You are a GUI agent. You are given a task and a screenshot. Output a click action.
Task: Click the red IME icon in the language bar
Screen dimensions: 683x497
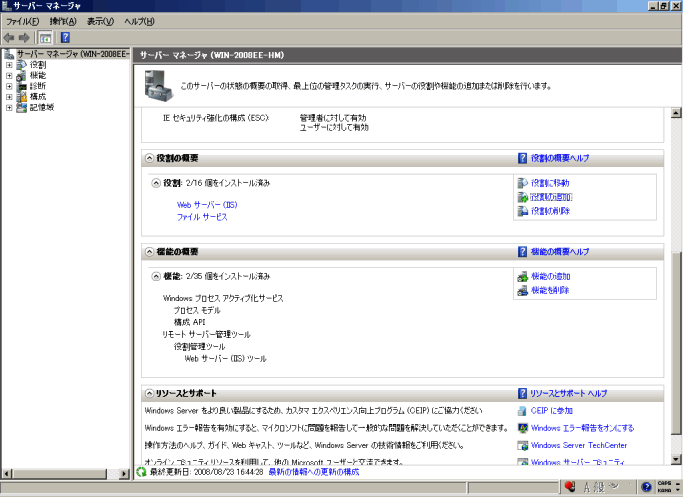tap(570, 486)
